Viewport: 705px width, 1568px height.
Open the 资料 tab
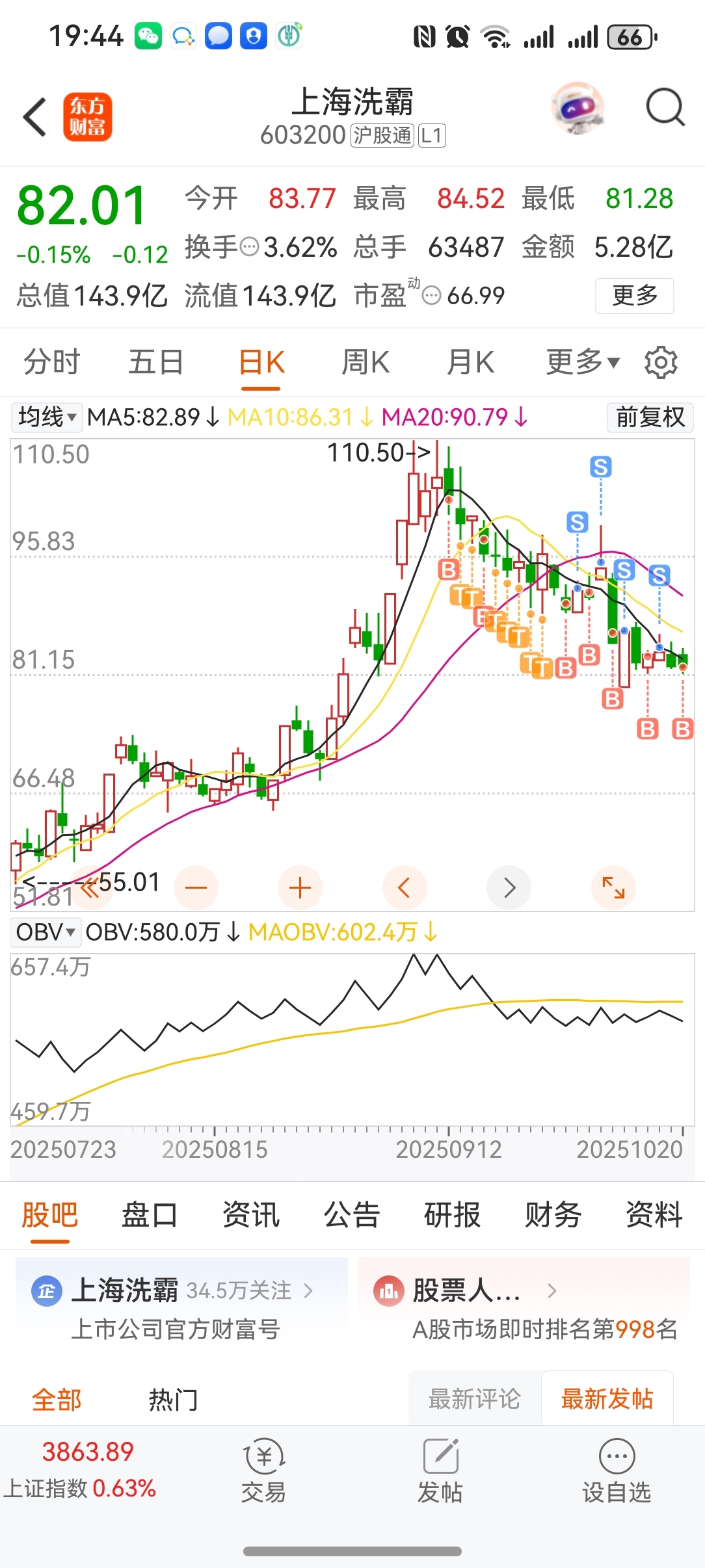click(654, 1215)
